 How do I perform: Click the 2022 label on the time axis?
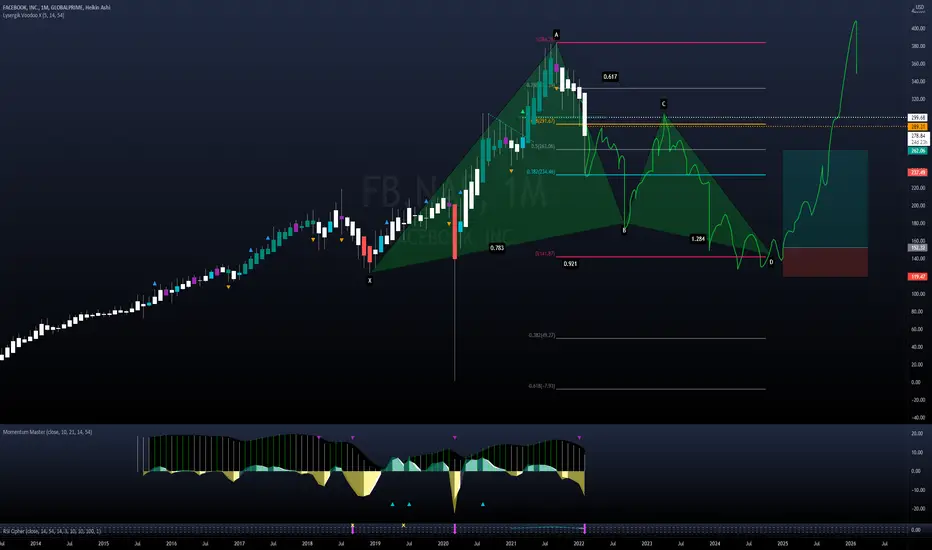coord(579,543)
